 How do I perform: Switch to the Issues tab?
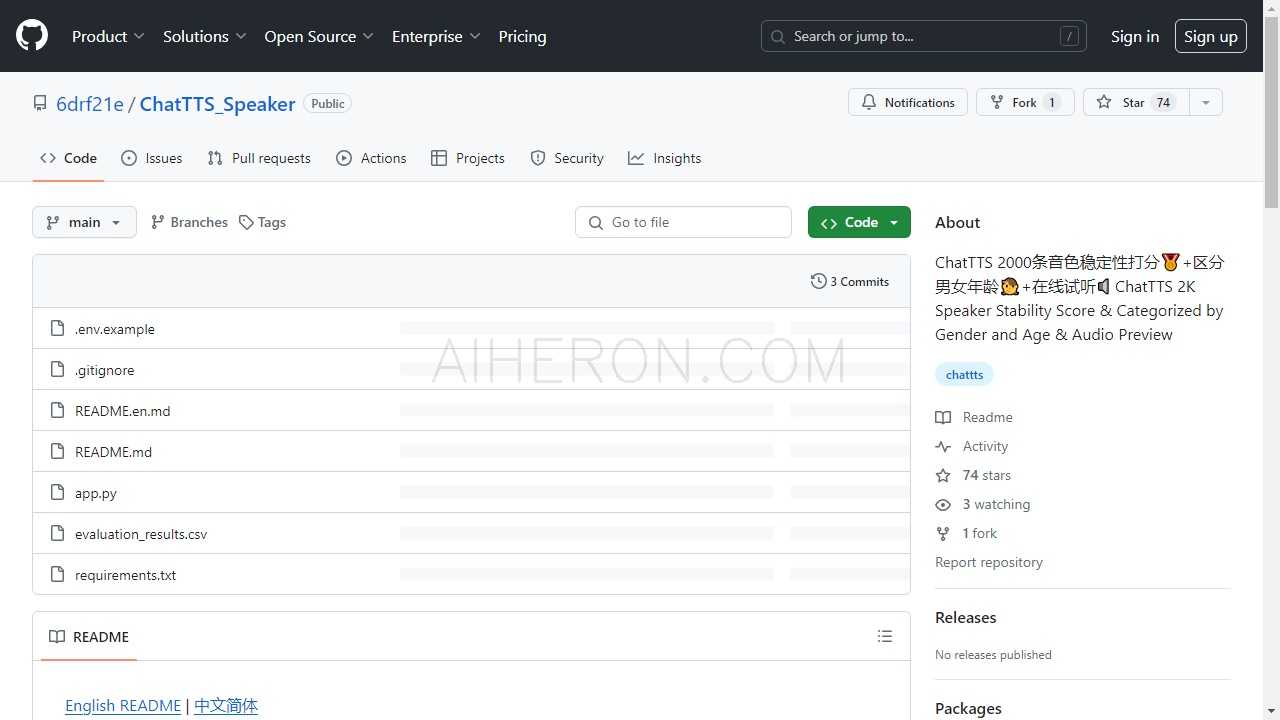point(152,159)
